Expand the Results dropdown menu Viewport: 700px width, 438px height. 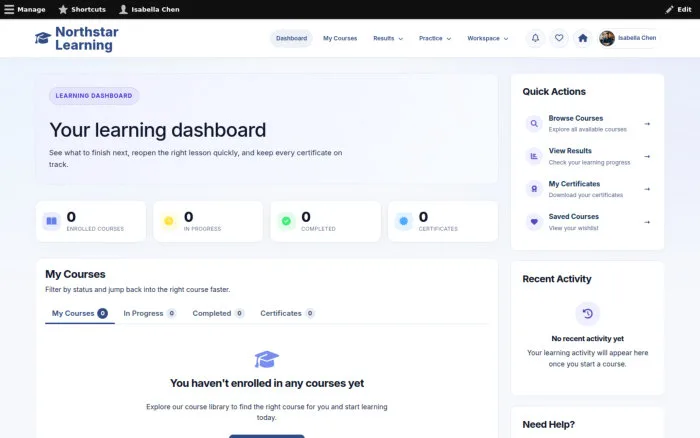point(388,38)
